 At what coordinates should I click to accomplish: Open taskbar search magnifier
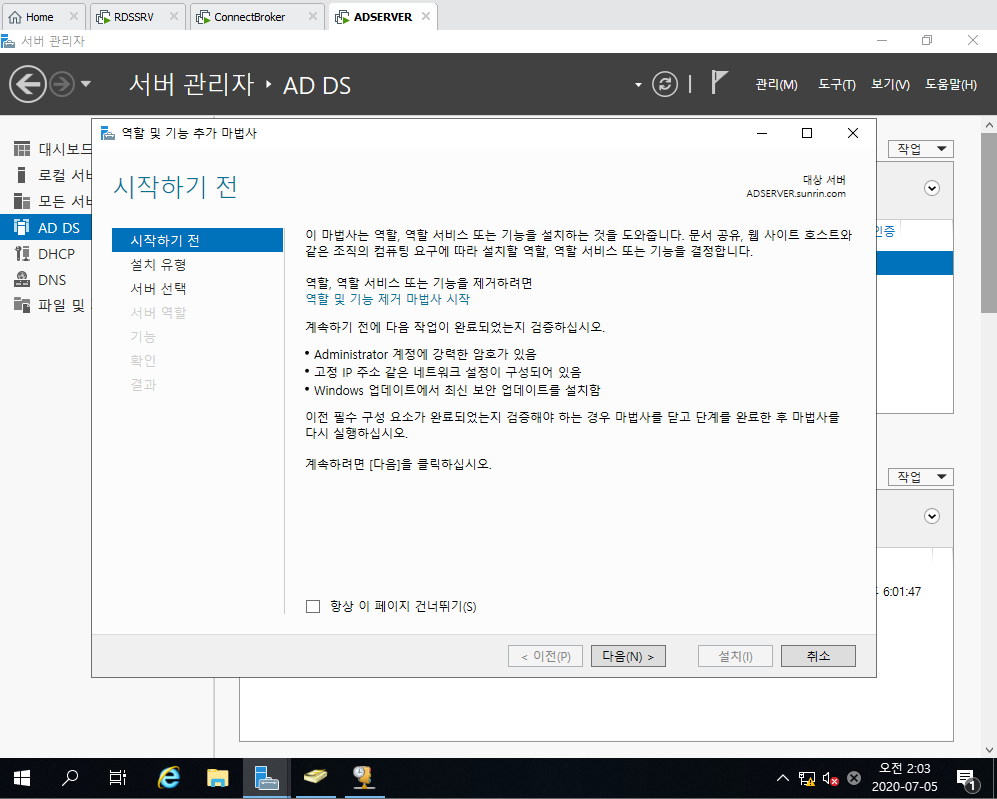[70, 778]
